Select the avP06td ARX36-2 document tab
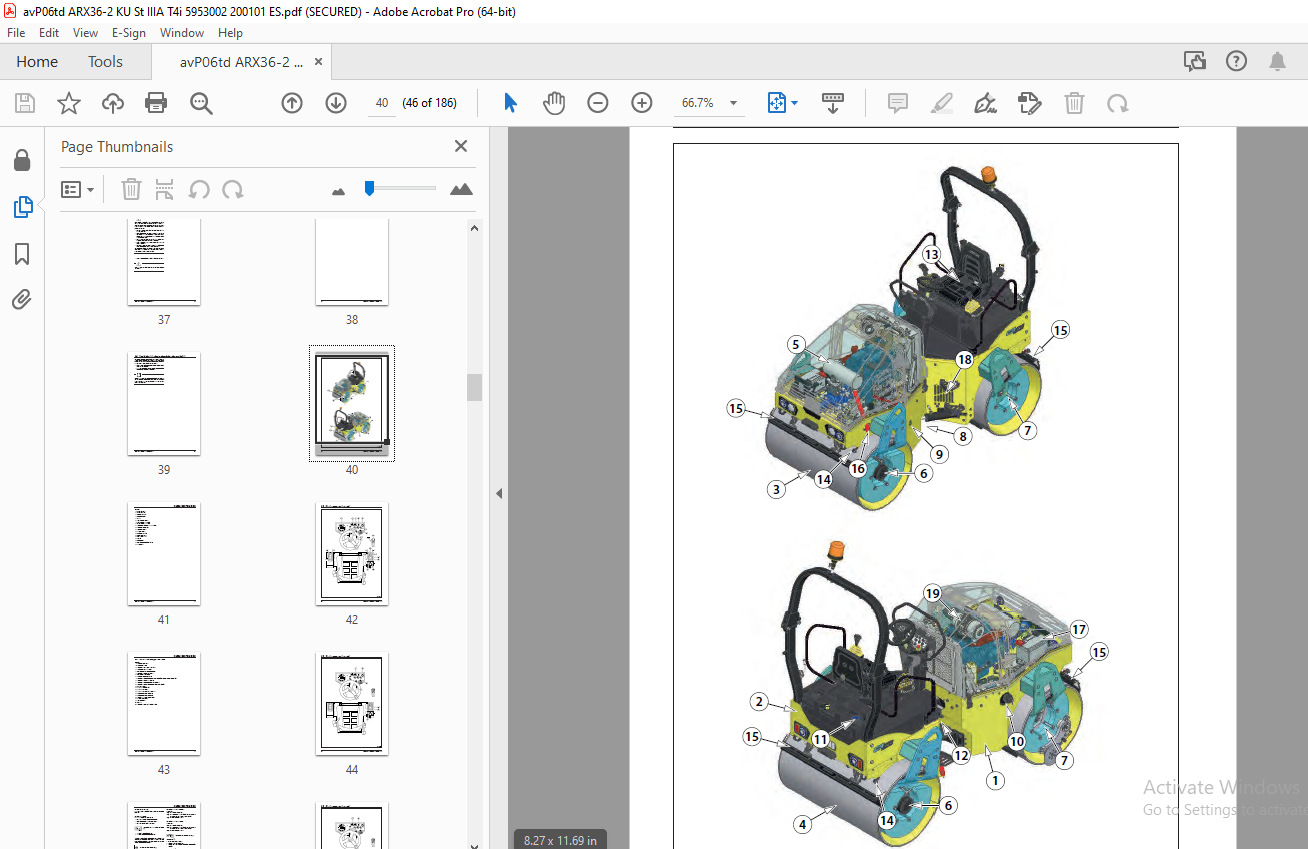Image resolution: width=1308 pixels, height=849 pixels. pyautogui.click(x=240, y=62)
